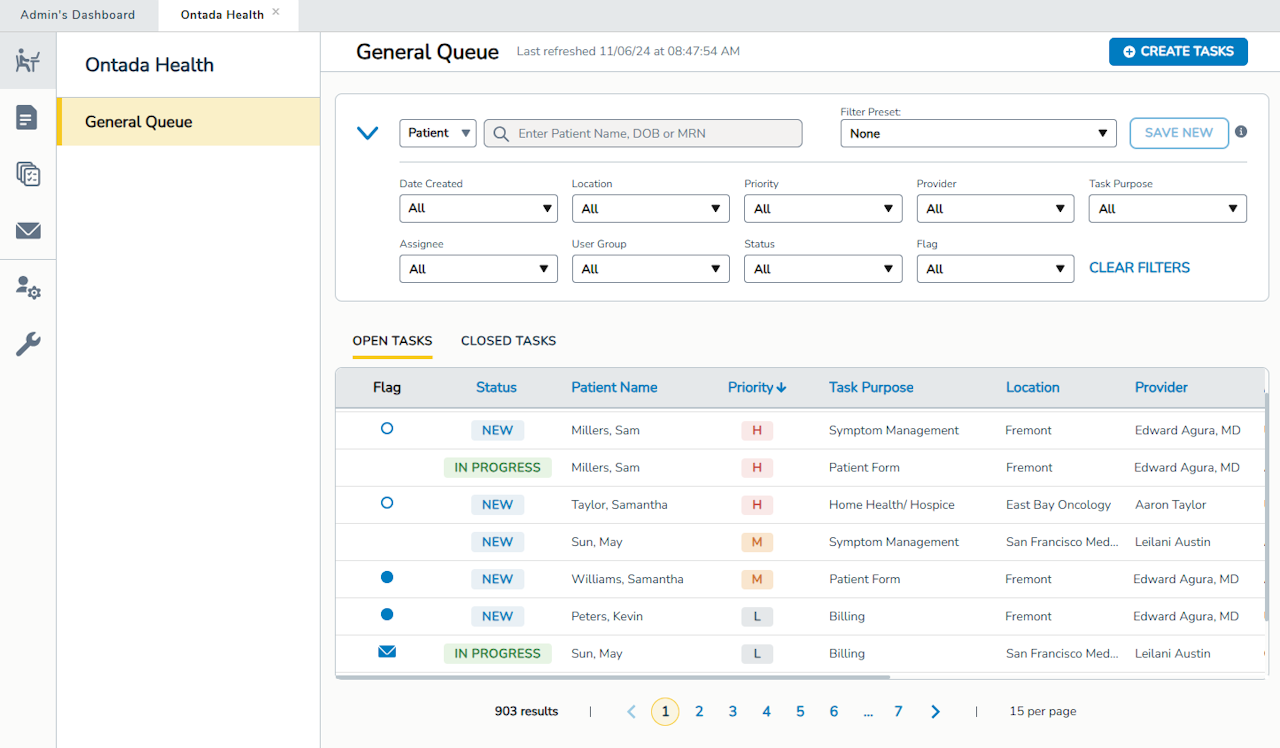Open the wrench tools icon in sidebar

coord(28,345)
